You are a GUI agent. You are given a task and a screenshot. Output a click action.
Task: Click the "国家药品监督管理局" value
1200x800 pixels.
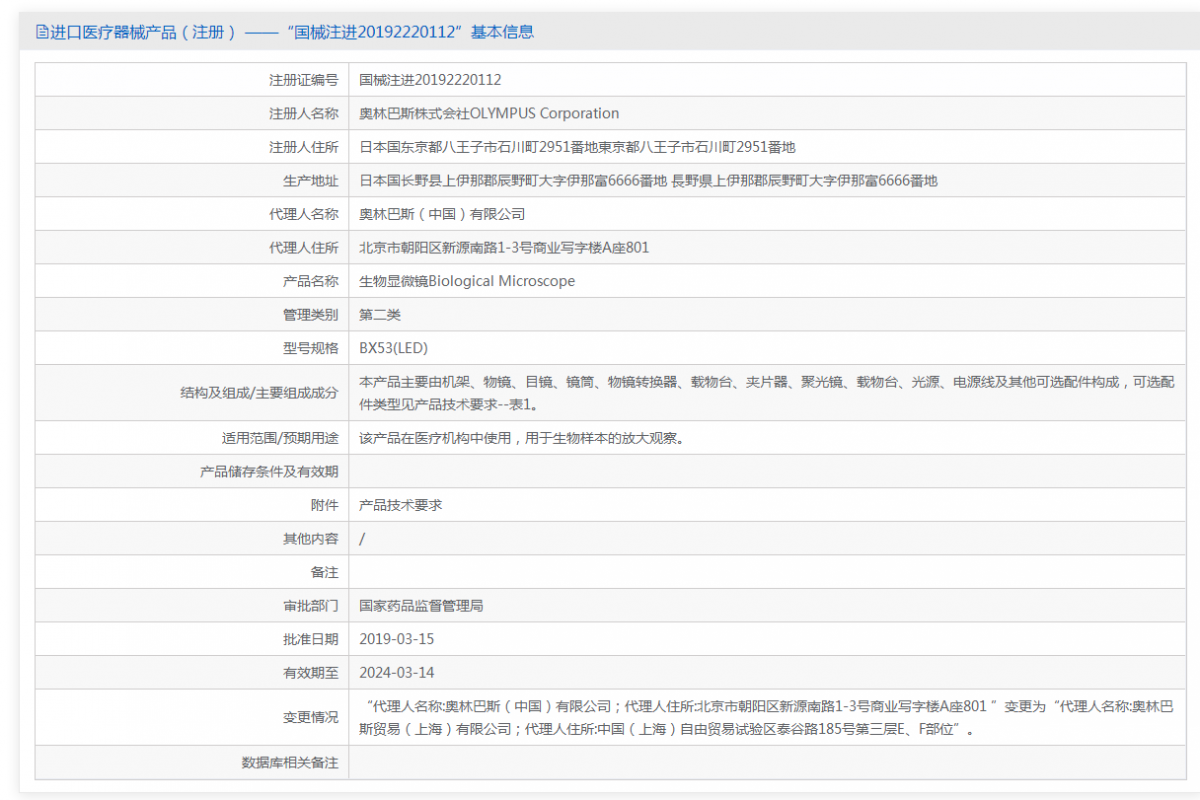(x=422, y=606)
